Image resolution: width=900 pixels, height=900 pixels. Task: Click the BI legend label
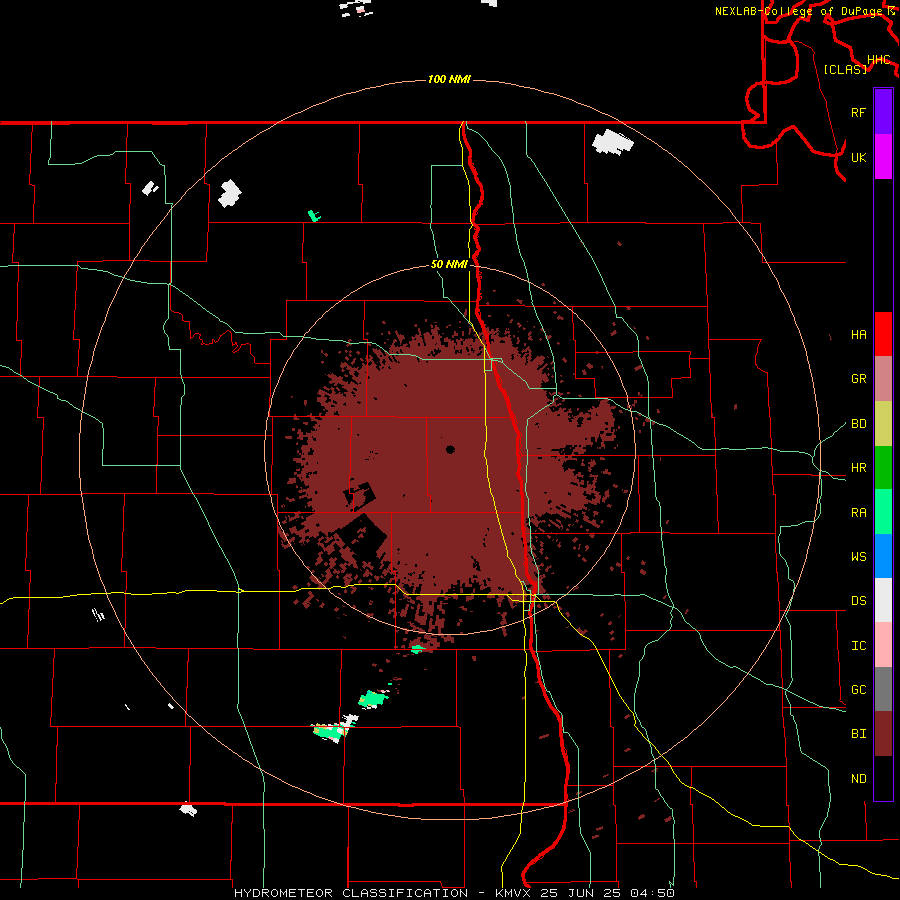858,734
